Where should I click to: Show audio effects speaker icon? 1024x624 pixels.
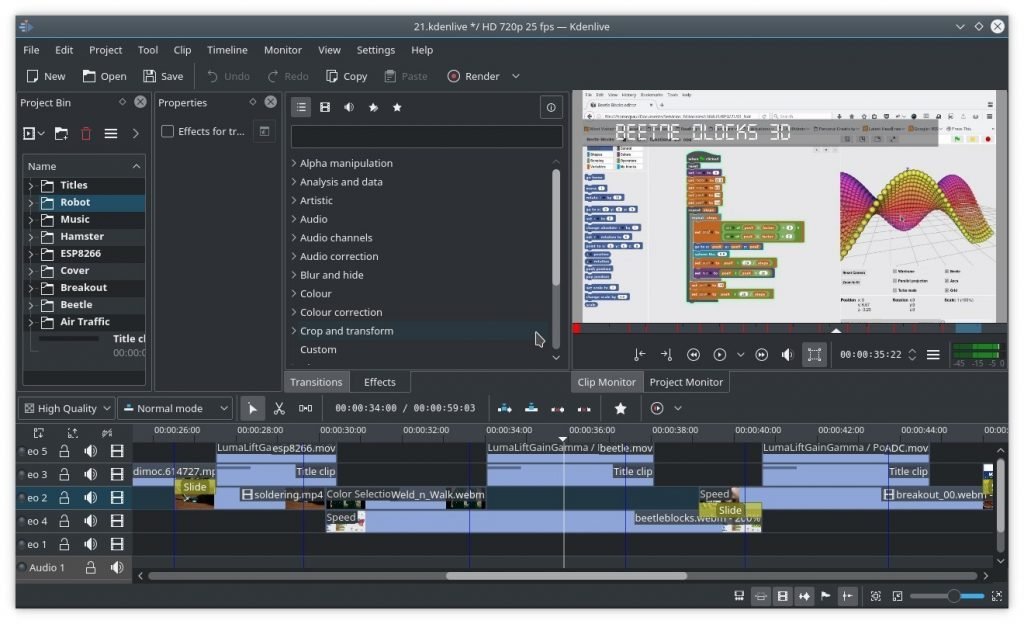(349, 107)
